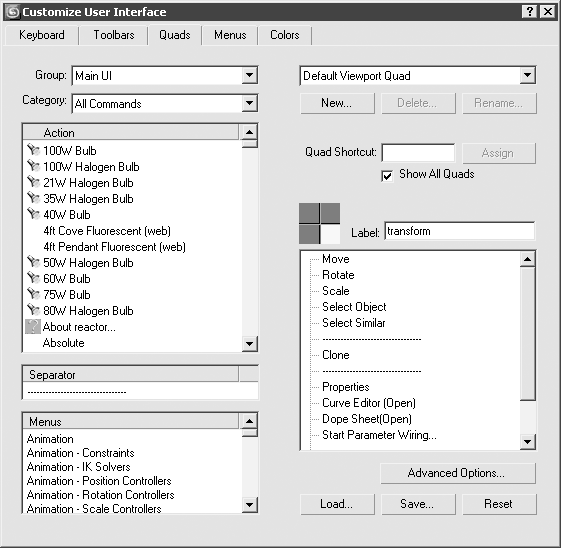561x548 pixels.
Task: Click the help question mark button
Action: click(530, 12)
